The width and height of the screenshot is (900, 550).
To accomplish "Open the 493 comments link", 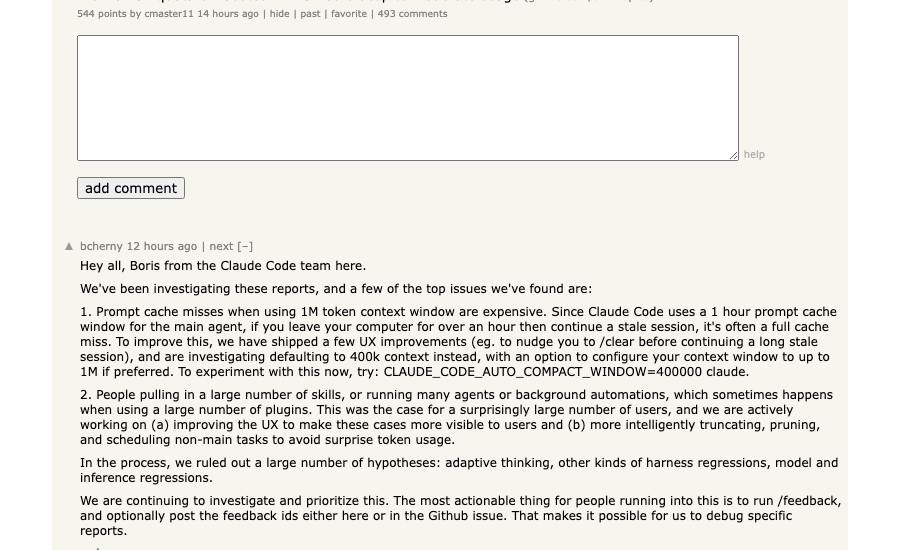I will tap(412, 14).
